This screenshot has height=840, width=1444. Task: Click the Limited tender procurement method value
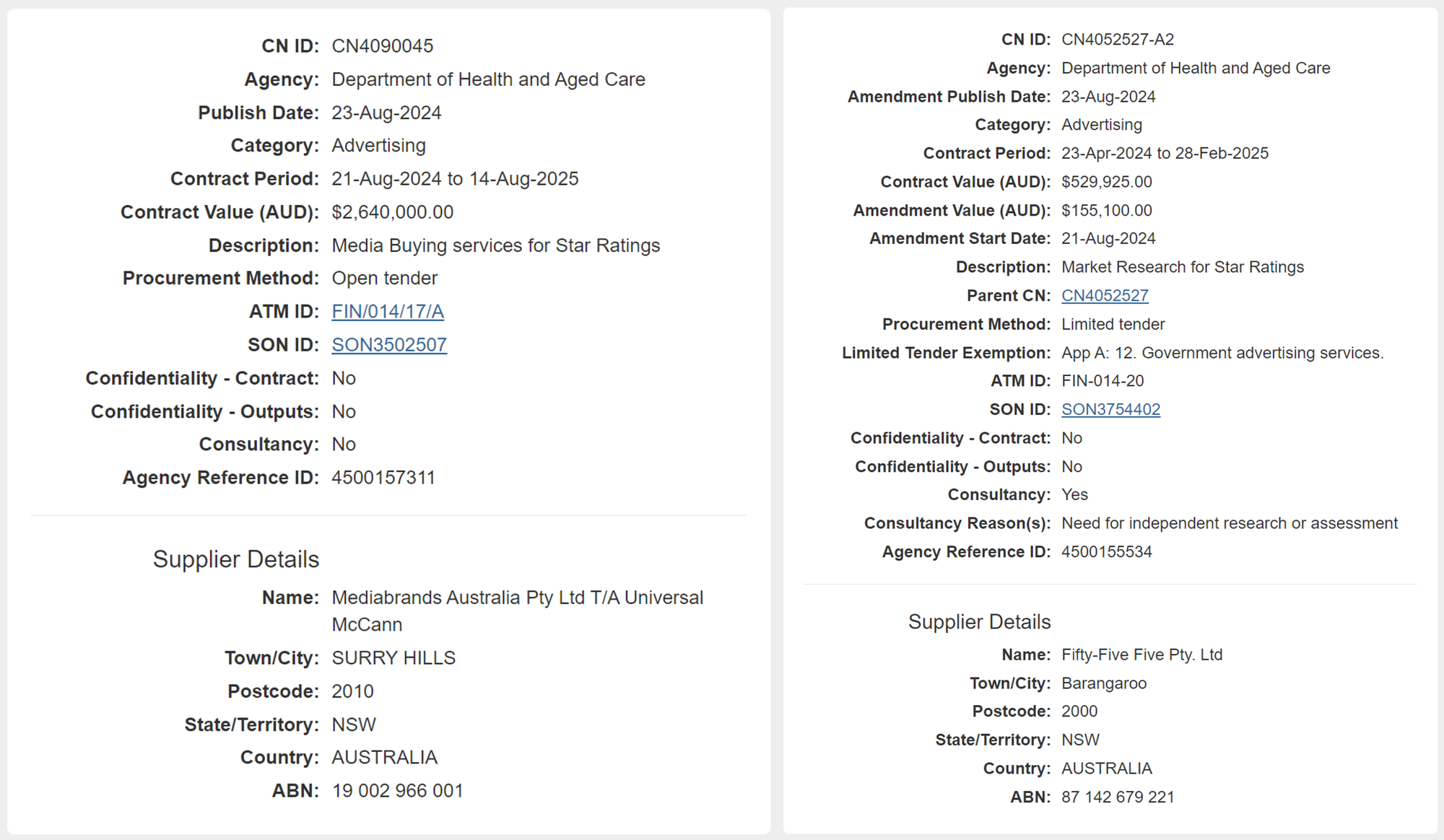(1113, 324)
